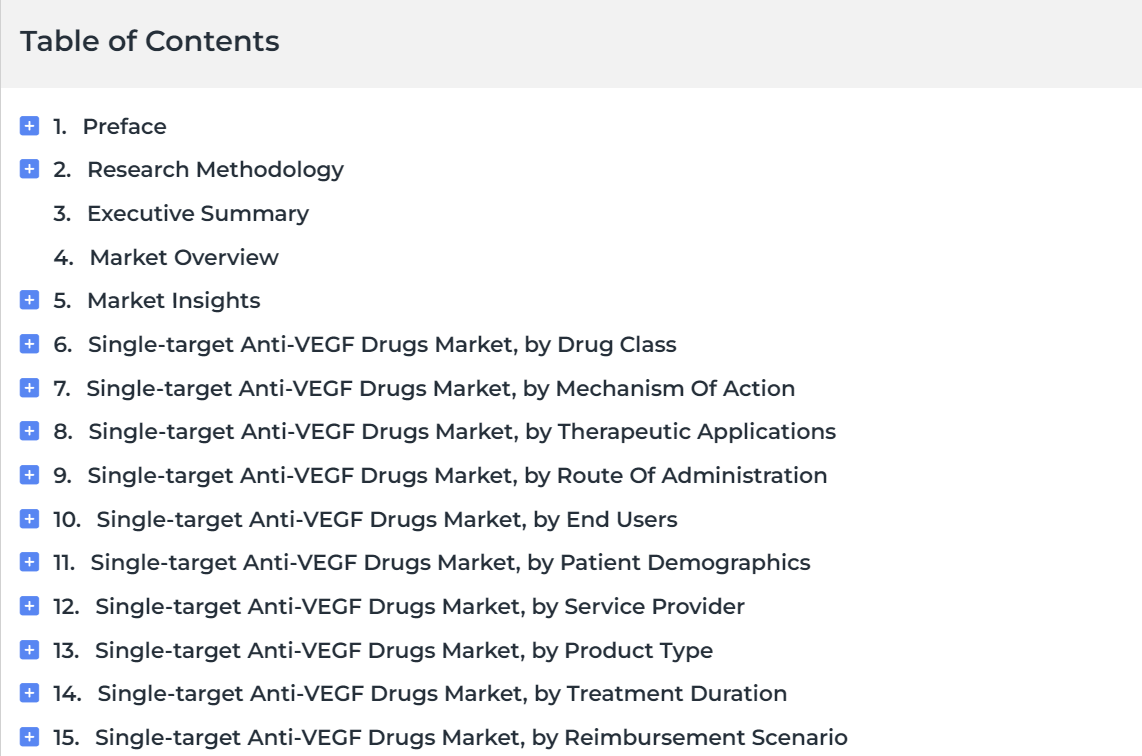Image resolution: width=1142 pixels, height=756 pixels.
Task: Click the Table of Contents heading
Action: tap(149, 41)
